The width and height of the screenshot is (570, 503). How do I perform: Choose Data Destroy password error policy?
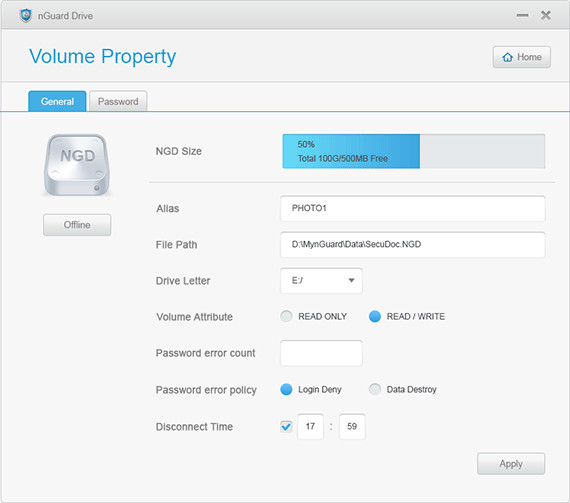[375, 389]
